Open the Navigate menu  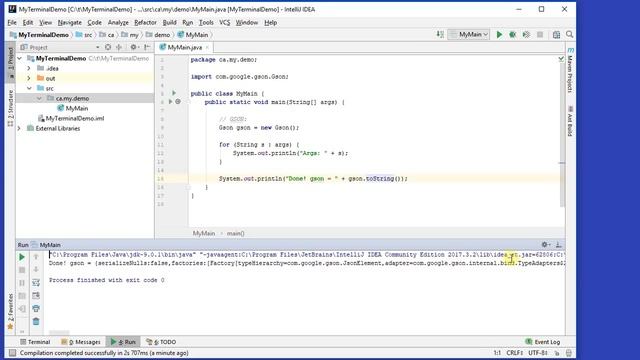[x=69, y=22]
